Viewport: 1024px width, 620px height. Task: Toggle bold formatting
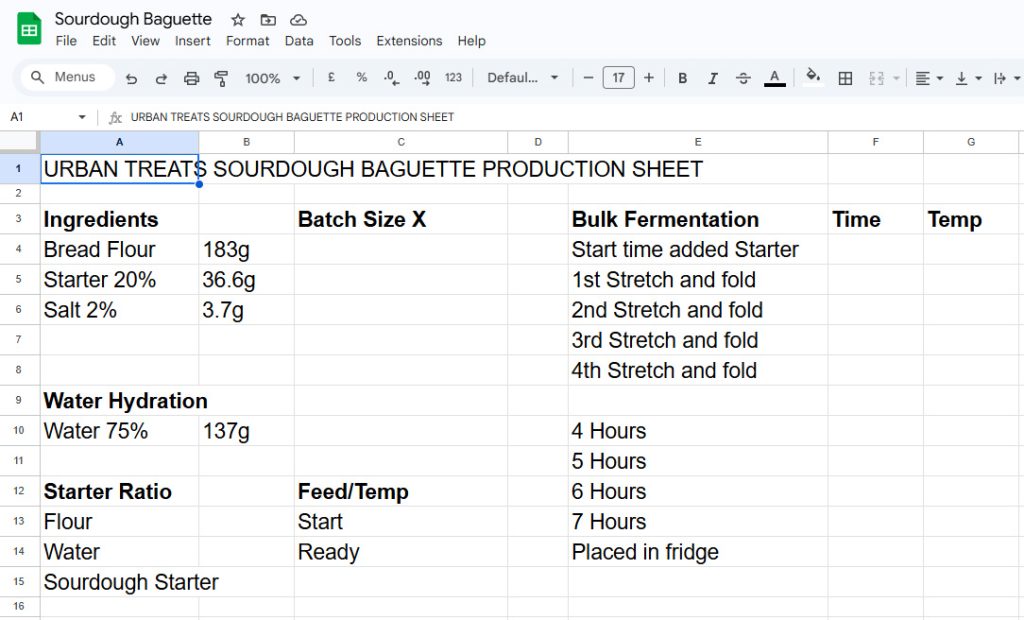(683, 78)
